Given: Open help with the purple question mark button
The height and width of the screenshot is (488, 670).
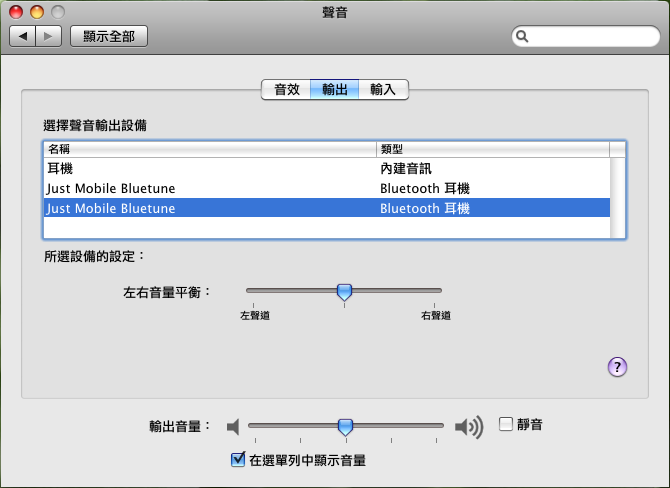Looking at the screenshot, I should pos(617,367).
